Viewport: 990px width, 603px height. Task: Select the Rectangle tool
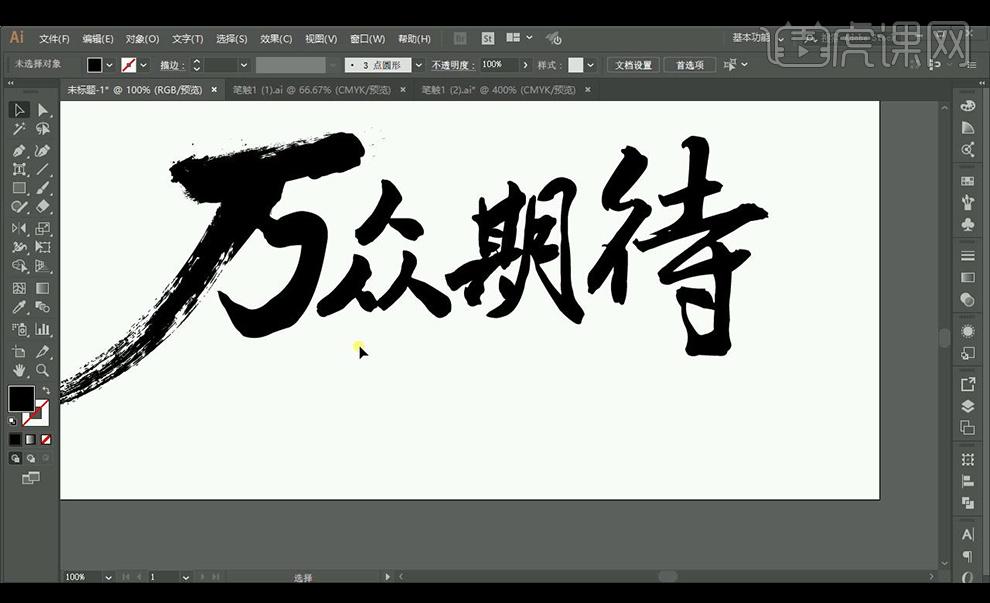pos(19,188)
